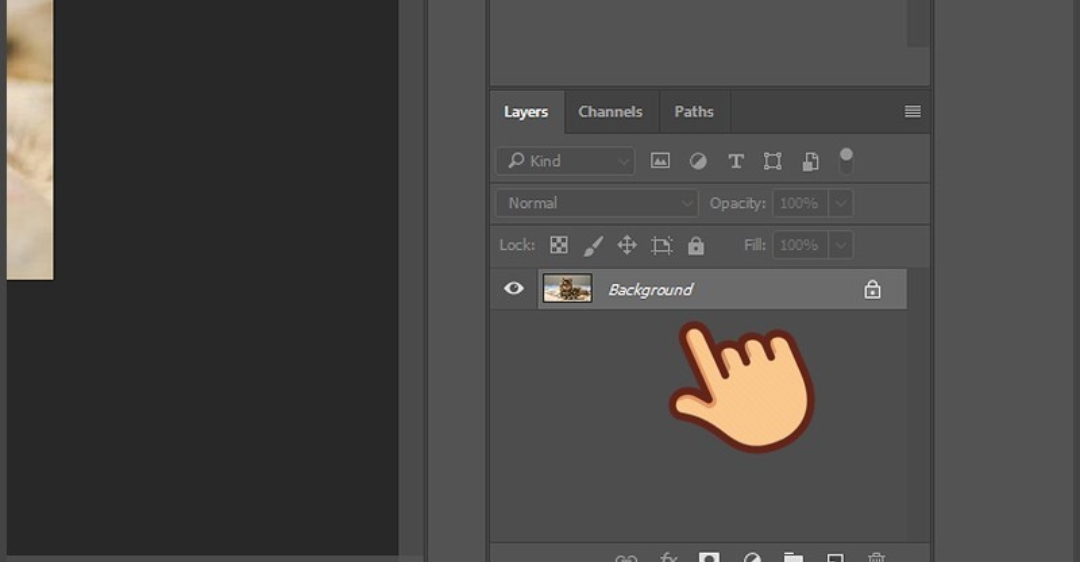
Task: Lock layer position
Action: [x=627, y=245]
